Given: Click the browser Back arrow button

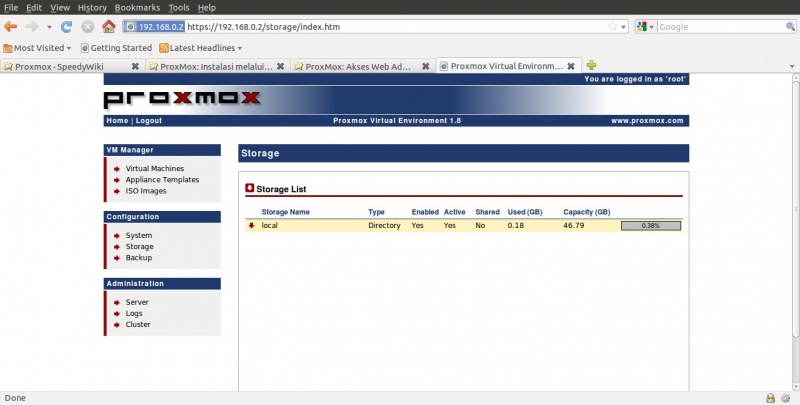Looking at the screenshot, I should (x=11, y=27).
